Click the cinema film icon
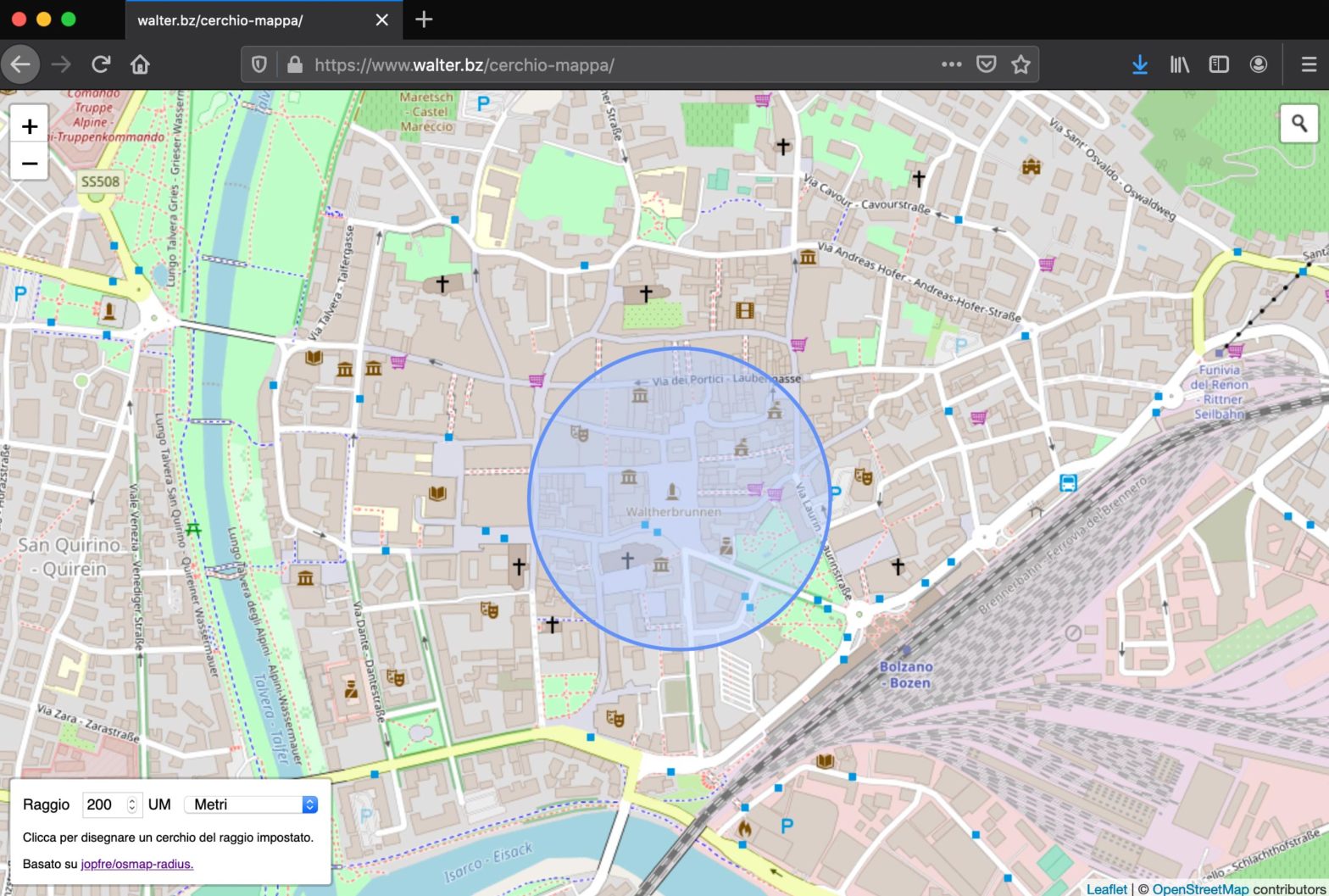Screen dimensions: 1329x896 [x=744, y=311]
